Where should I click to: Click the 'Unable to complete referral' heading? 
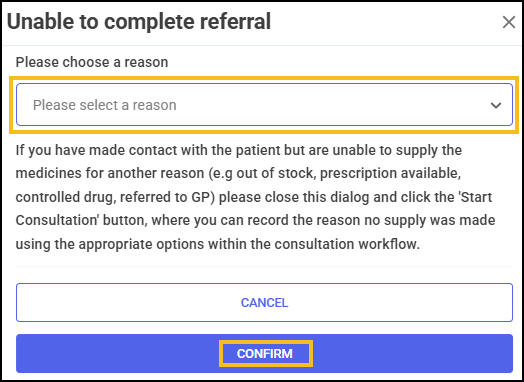(x=139, y=22)
